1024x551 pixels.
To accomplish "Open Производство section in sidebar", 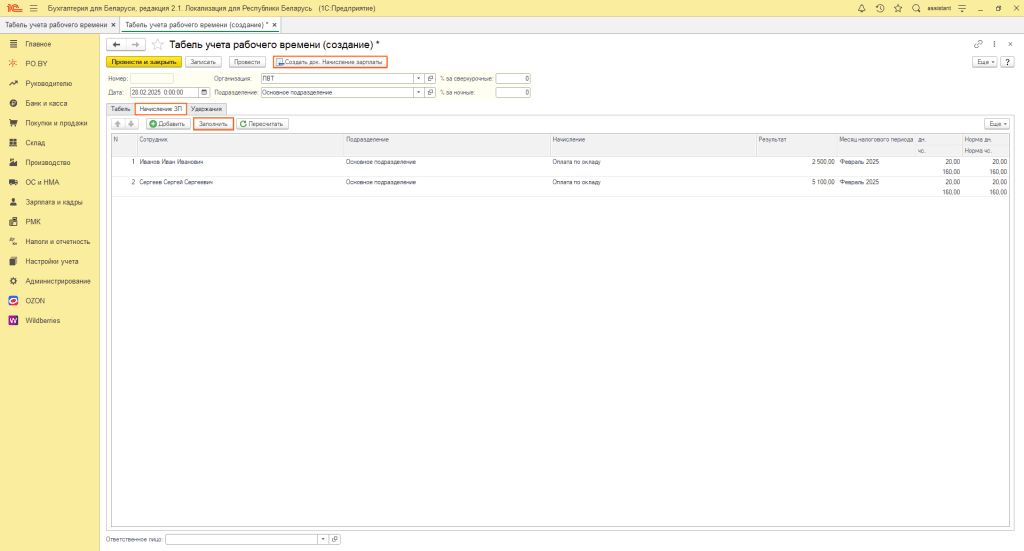I will pyautogui.click(x=47, y=163).
